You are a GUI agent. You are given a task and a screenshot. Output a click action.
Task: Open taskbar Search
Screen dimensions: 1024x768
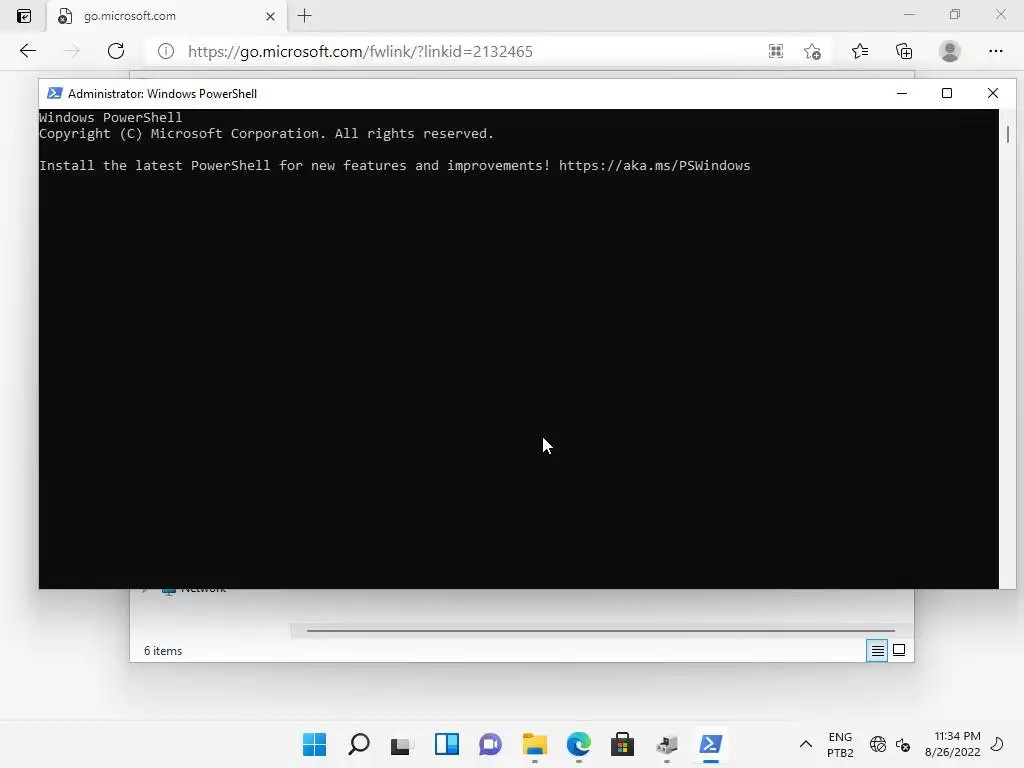pos(359,744)
